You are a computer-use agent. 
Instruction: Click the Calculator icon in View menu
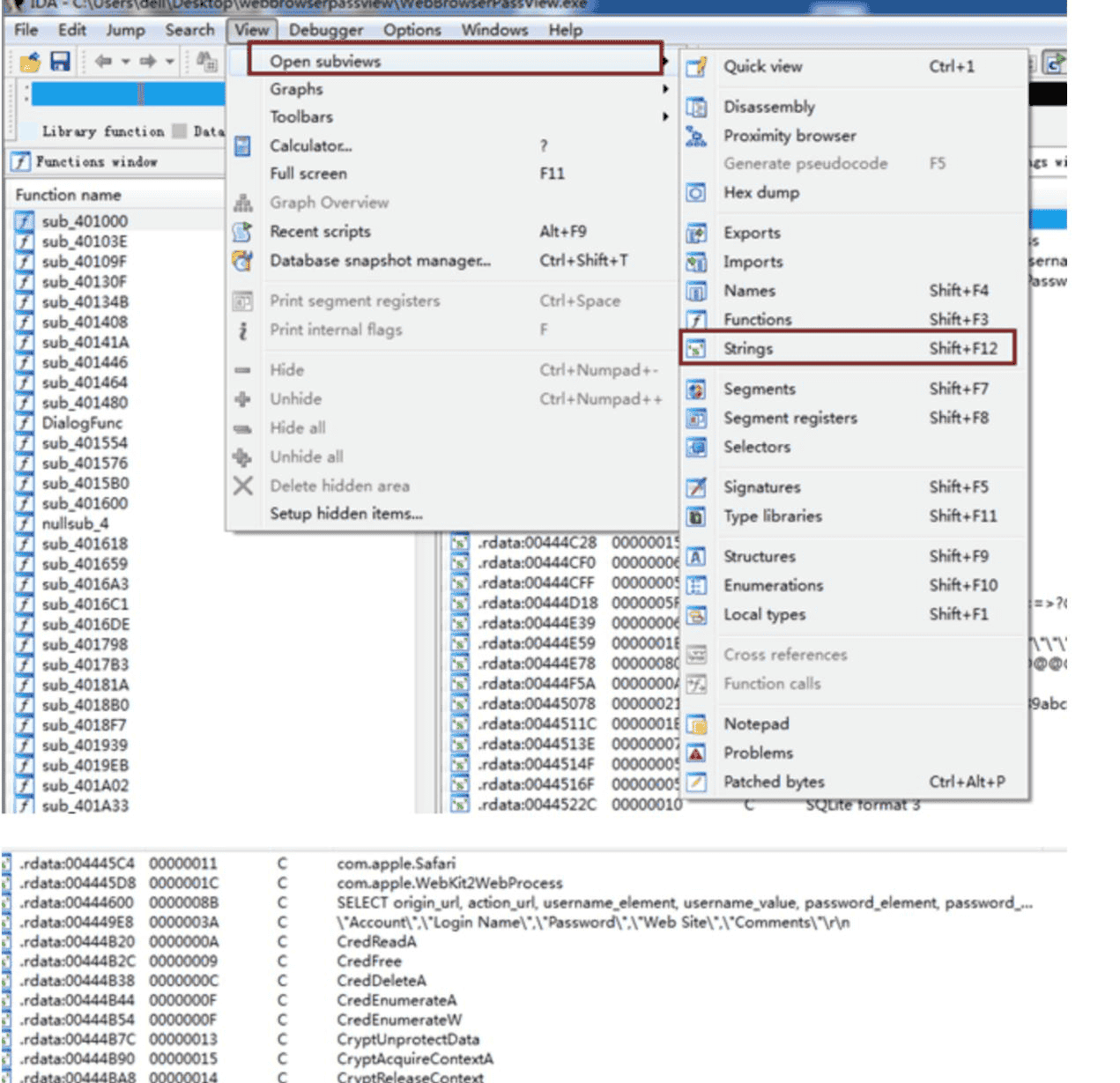243,146
